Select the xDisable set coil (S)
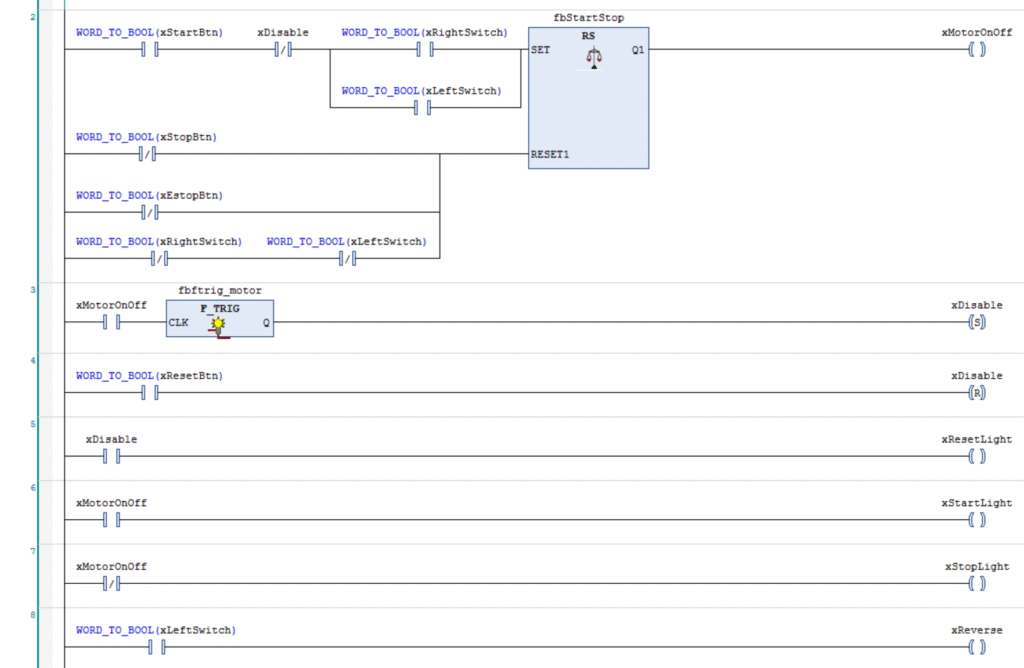This screenshot has width=1024, height=668. [x=976, y=322]
